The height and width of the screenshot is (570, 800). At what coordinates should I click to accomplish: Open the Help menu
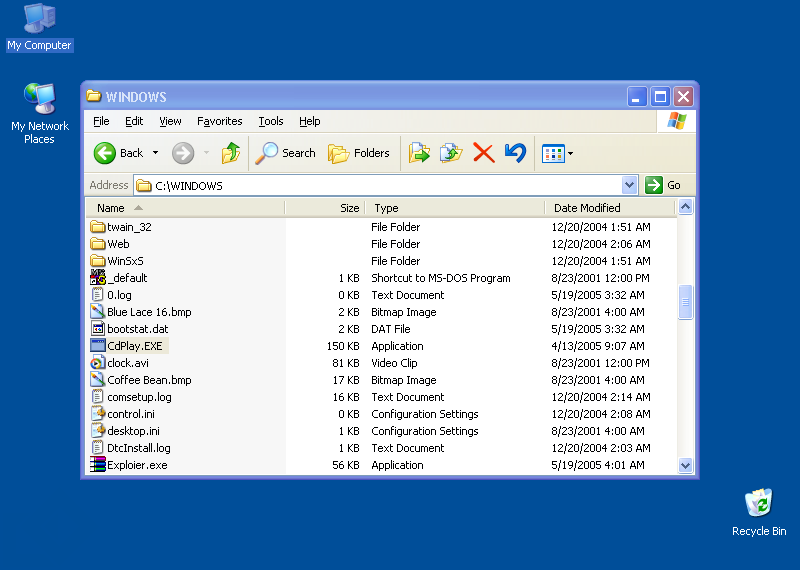[310, 121]
